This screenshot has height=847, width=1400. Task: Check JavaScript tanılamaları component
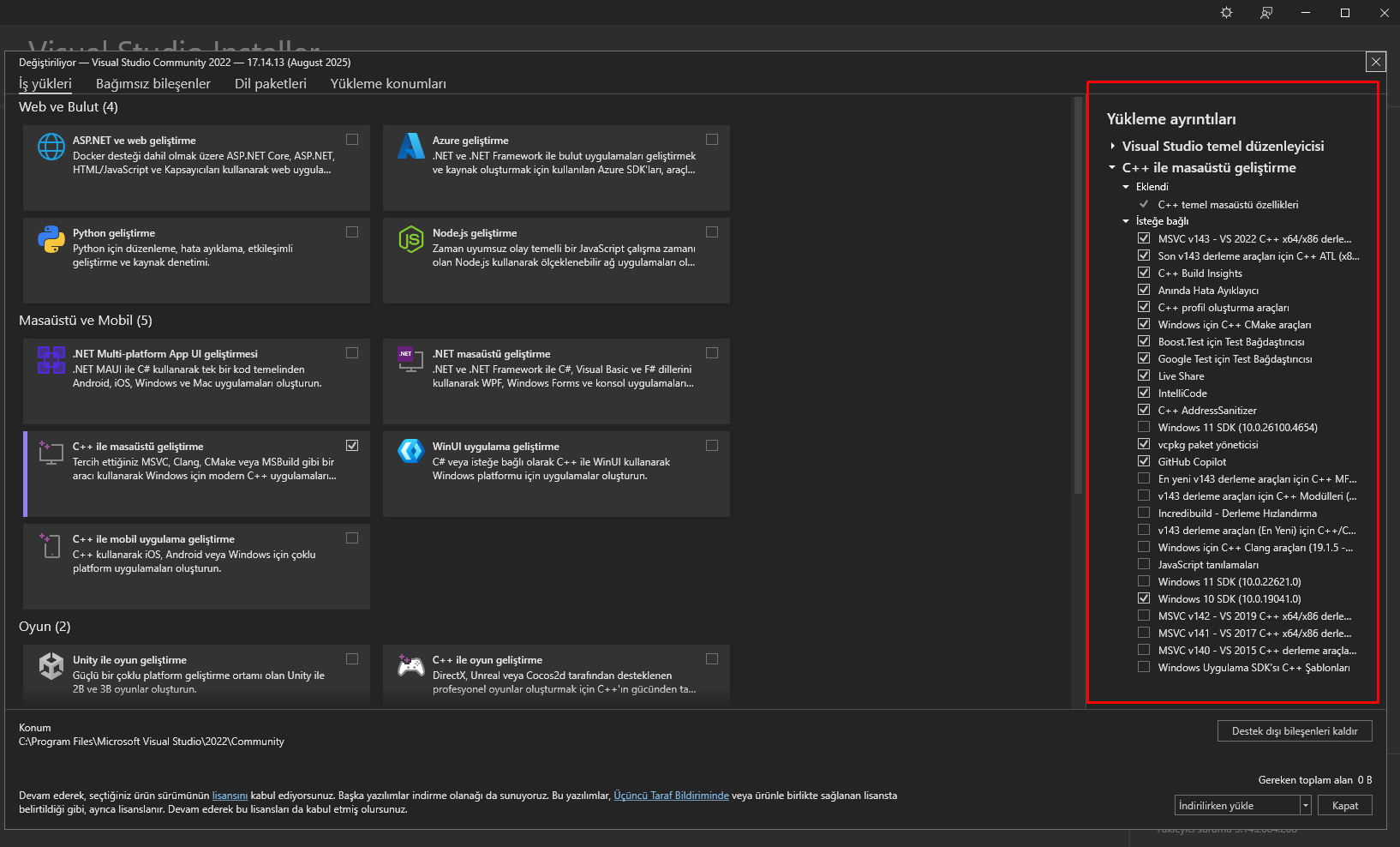point(1144,564)
